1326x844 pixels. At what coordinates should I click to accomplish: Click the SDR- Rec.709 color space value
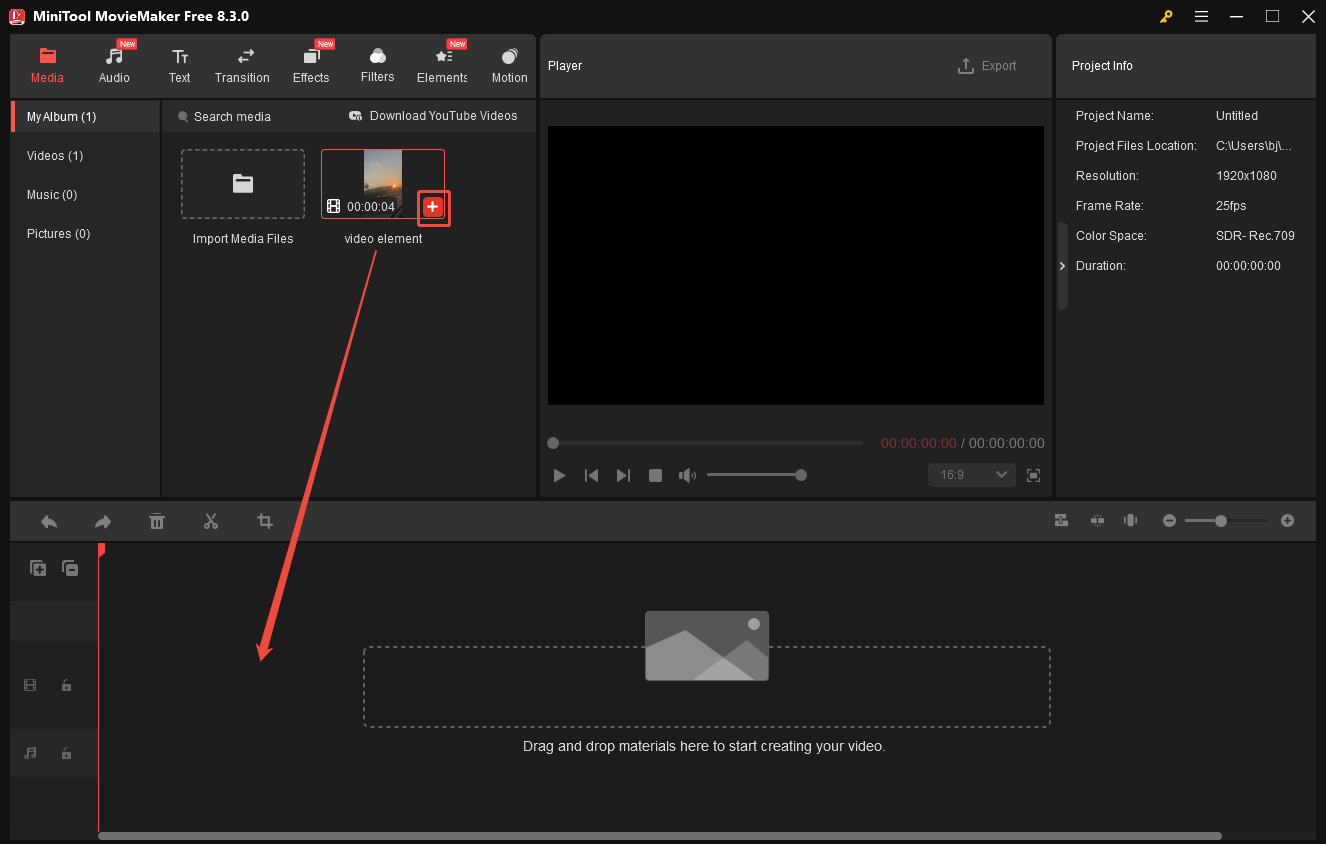pyautogui.click(x=1255, y=236)
